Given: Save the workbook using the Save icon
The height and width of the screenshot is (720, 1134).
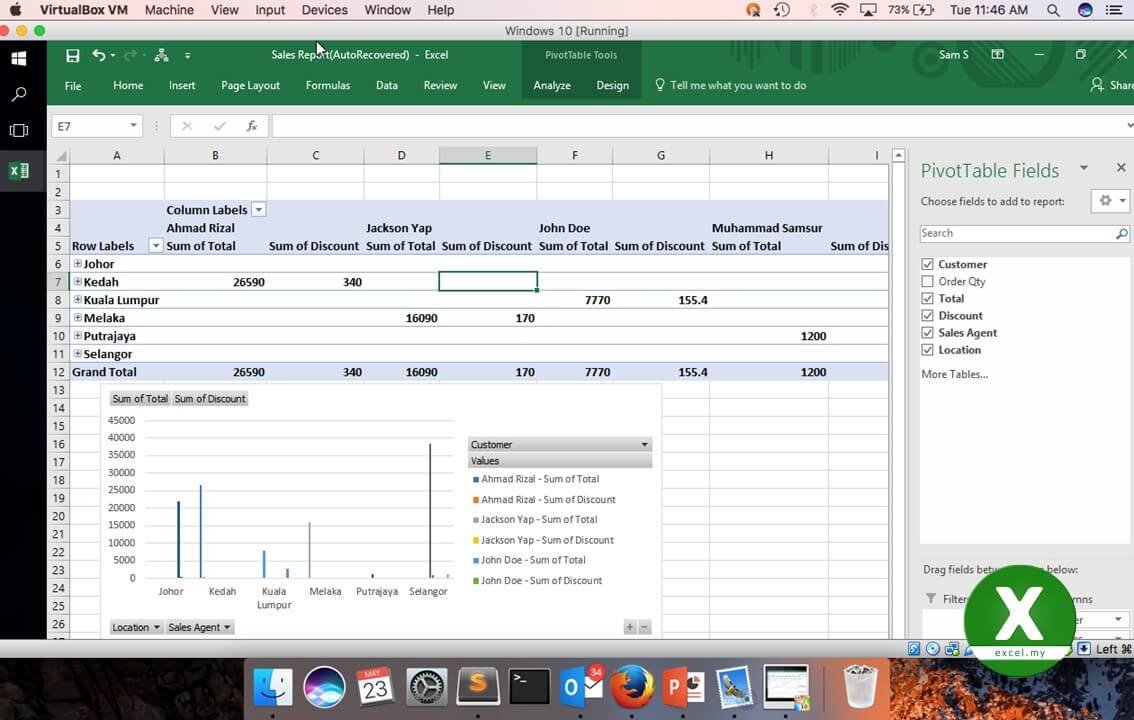Looking at the screenshot, I should click(x=72, y=55).
